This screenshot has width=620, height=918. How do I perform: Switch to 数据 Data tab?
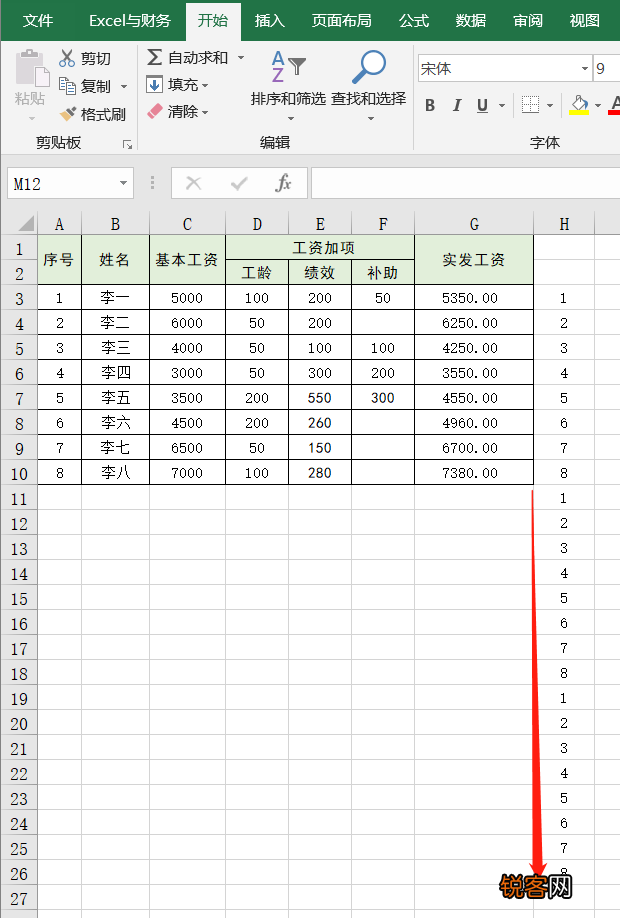coord(470,21)
